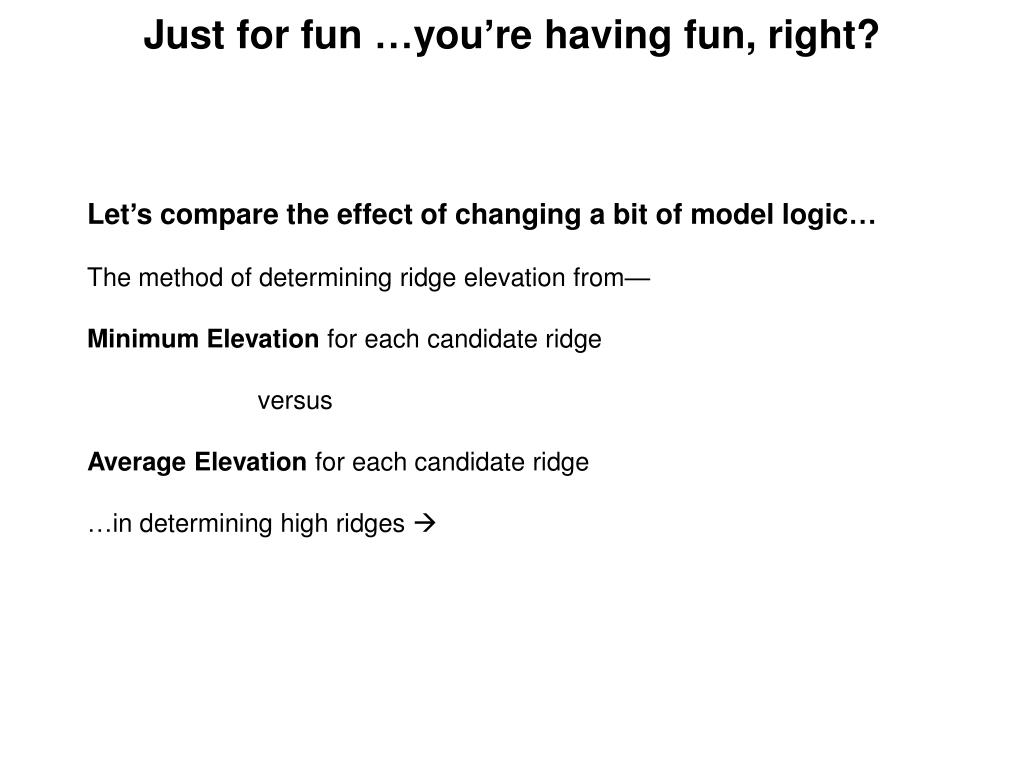Click the word 'Elevation' in Minimum Elevation

(x=263, y=339)
